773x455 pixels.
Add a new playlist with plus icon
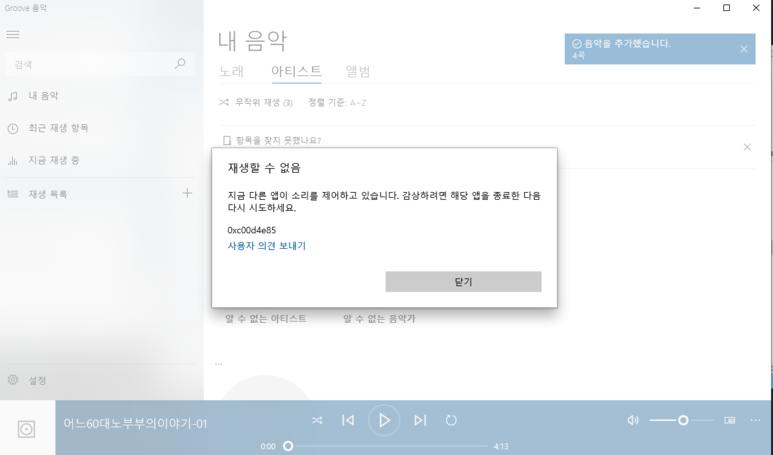click(x=187, y=193)
